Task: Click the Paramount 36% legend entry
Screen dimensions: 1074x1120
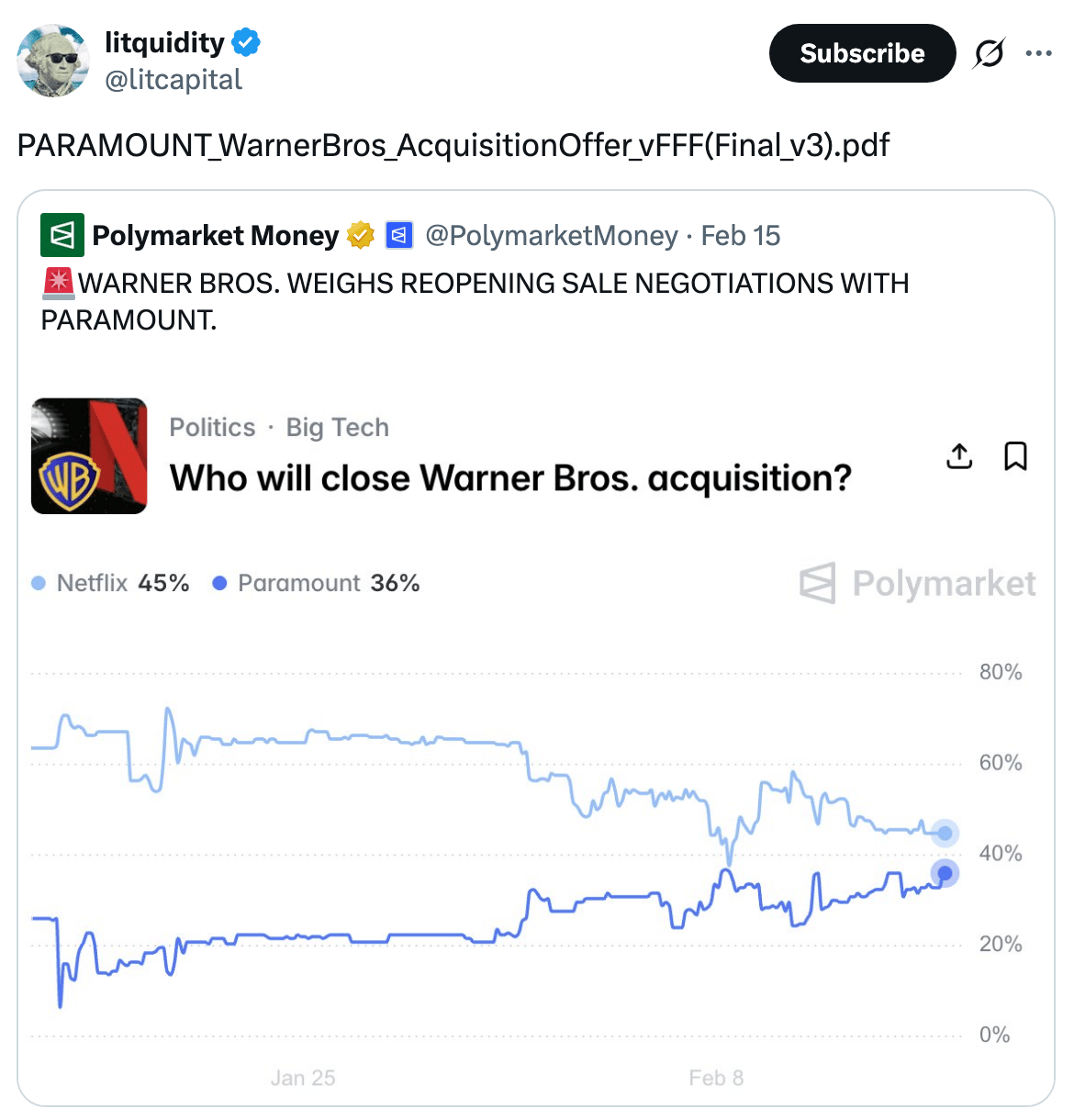Action: pos(317,583)
